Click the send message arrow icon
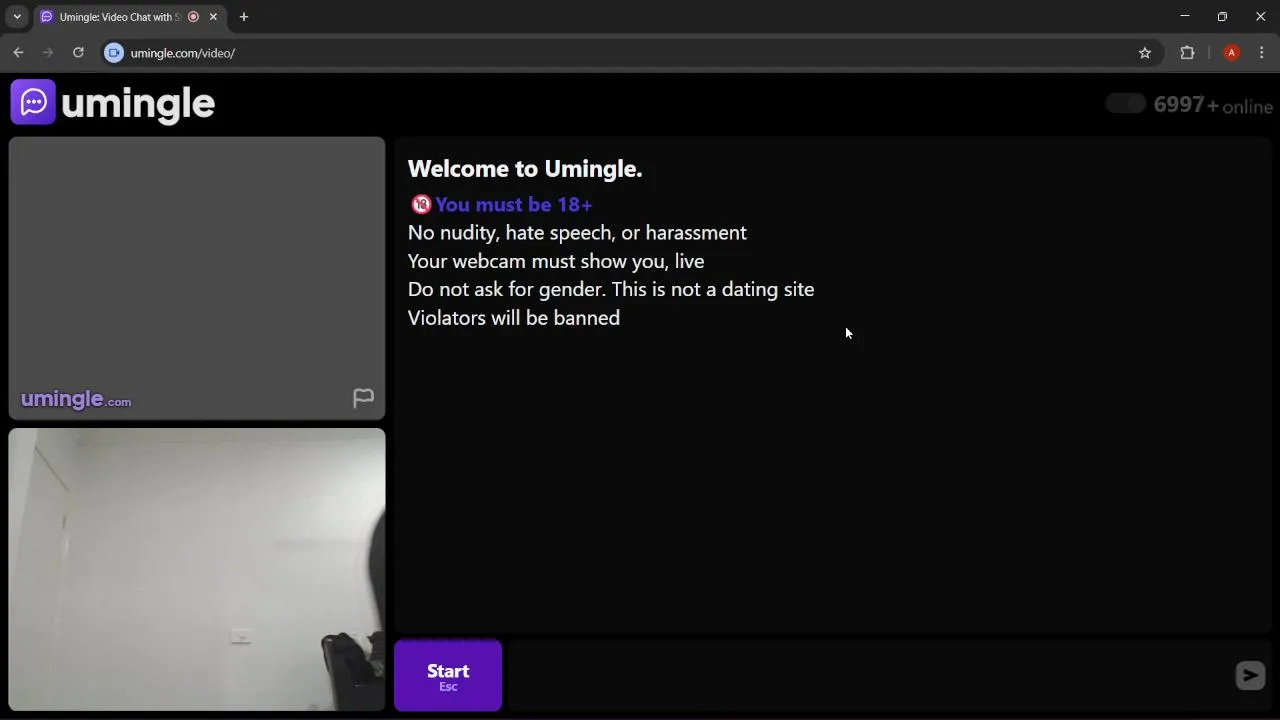 [x=1250, y=676]
